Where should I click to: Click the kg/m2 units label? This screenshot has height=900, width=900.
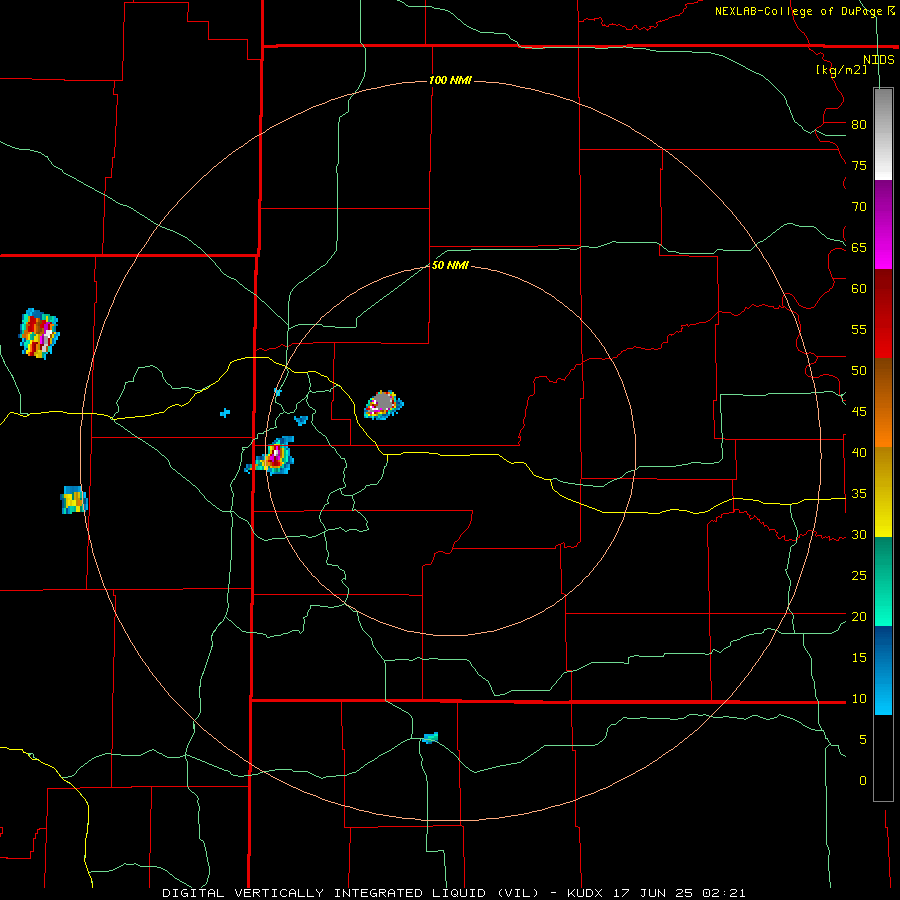click(x=841, y=70)
